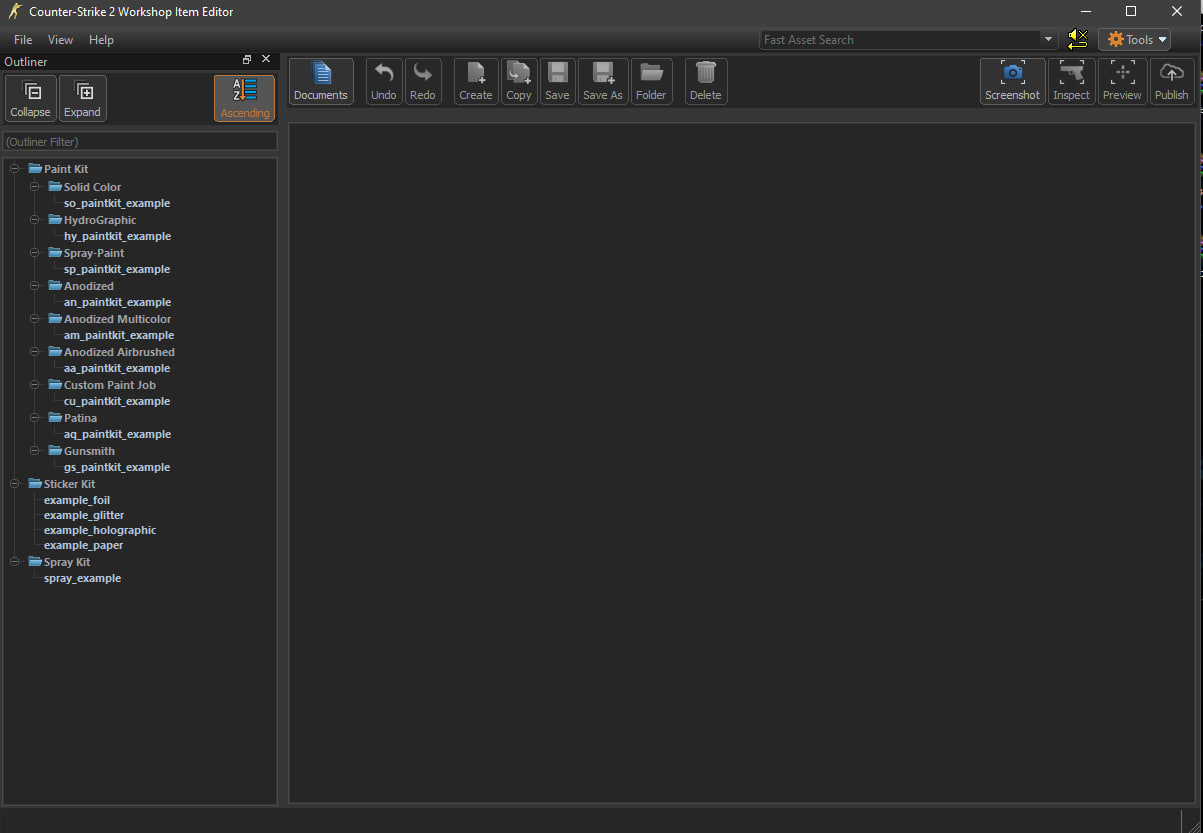Open the File menu

23,40
